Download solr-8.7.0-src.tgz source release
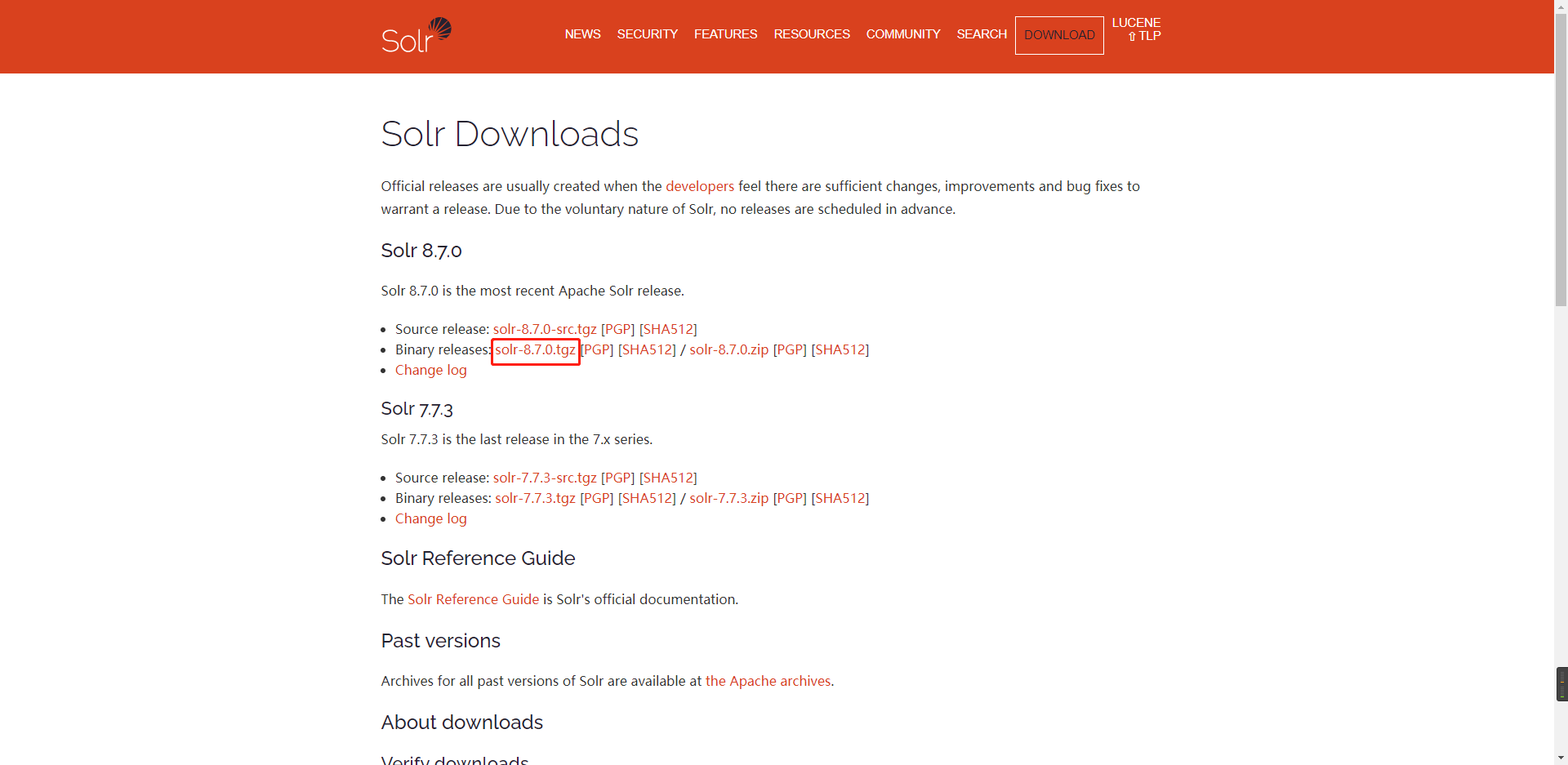Viewport: 1568px width, 765px height. [545, 329]
